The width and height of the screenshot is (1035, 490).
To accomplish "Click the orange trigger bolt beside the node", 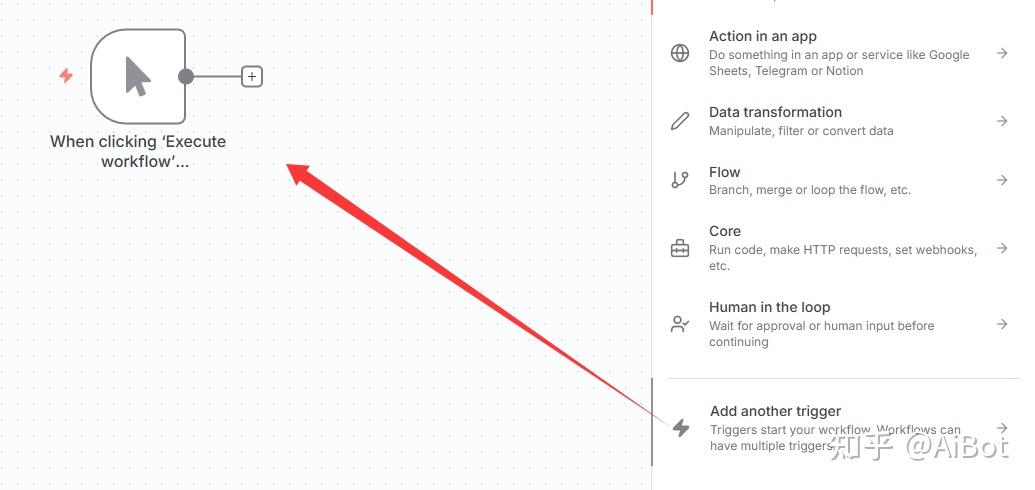I will pyautogui.click(x=66, y=75).
